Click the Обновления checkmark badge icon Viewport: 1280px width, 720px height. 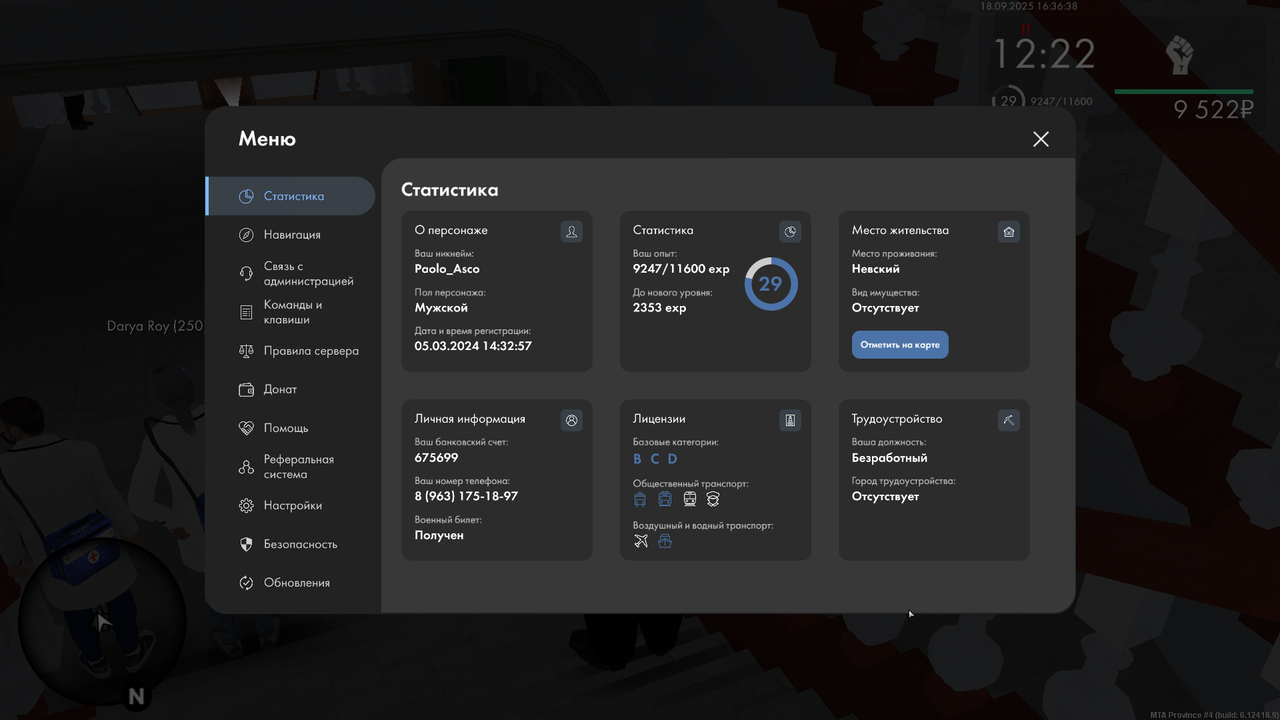point(246,583)
